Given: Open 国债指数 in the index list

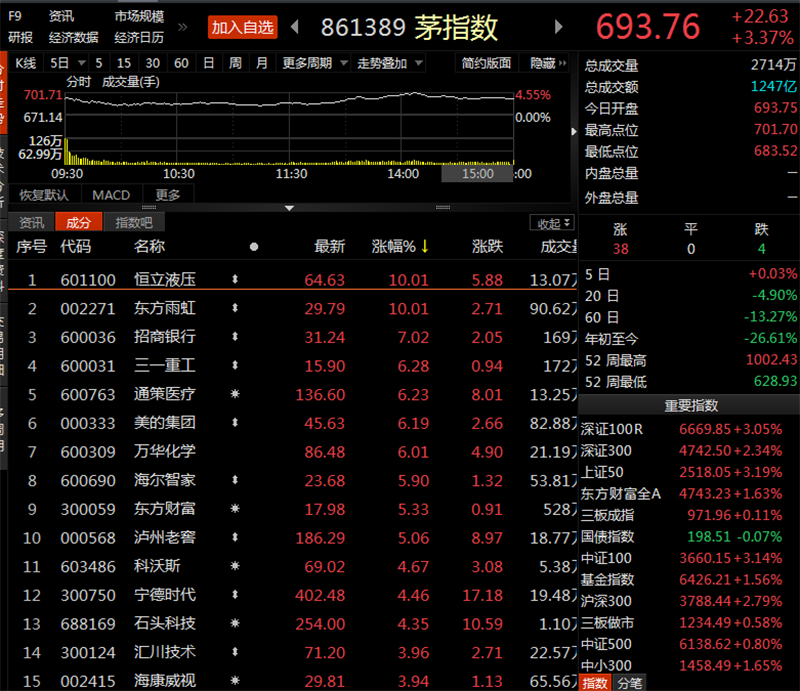Looking at the screenshot, I should [x=608, y=536].
